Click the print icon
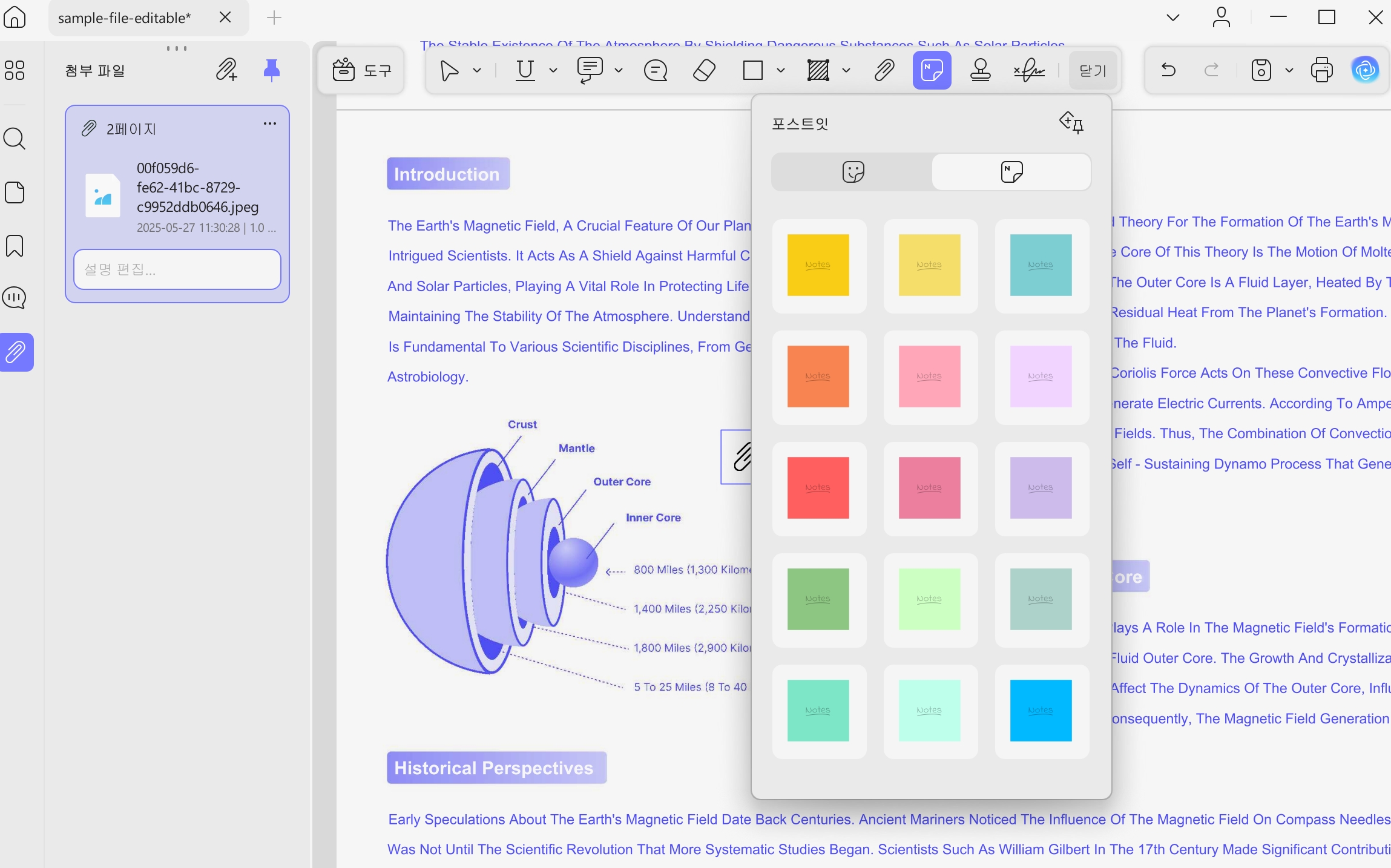The width and height of the screenshot is (1391, 868). [1321, 70]
